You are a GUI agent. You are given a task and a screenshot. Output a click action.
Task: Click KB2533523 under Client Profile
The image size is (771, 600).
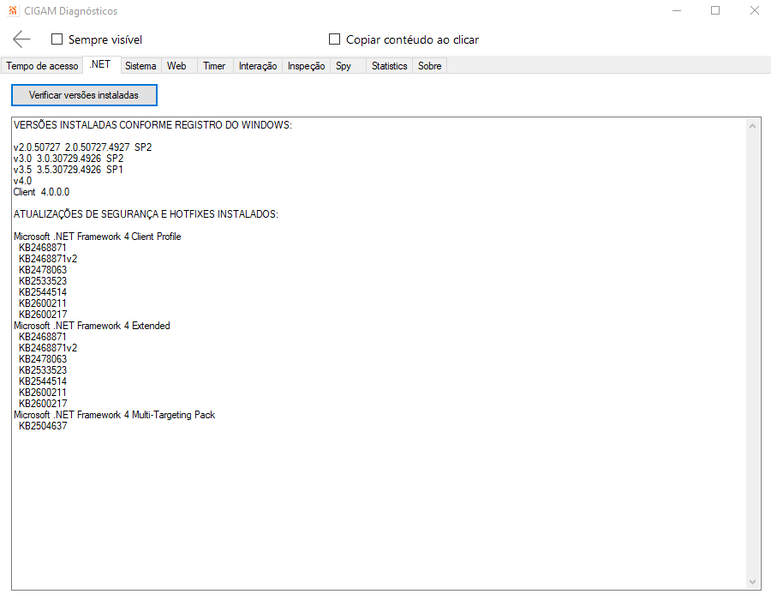[43, 281]
